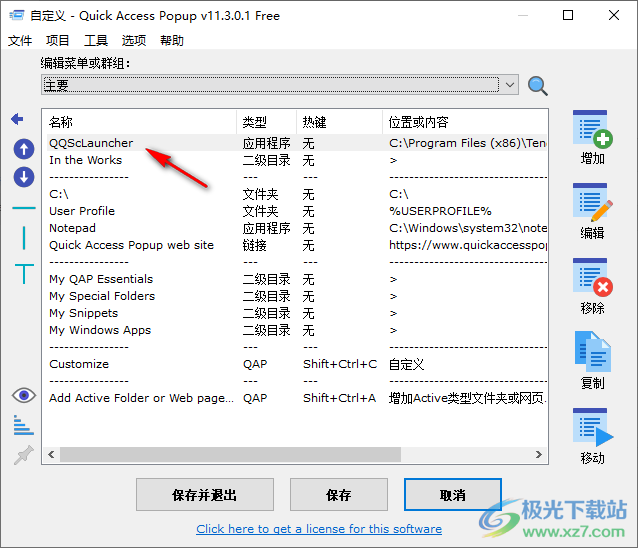Select the C:\ folder row
The image size is (638, 548).
coord(297,194)
